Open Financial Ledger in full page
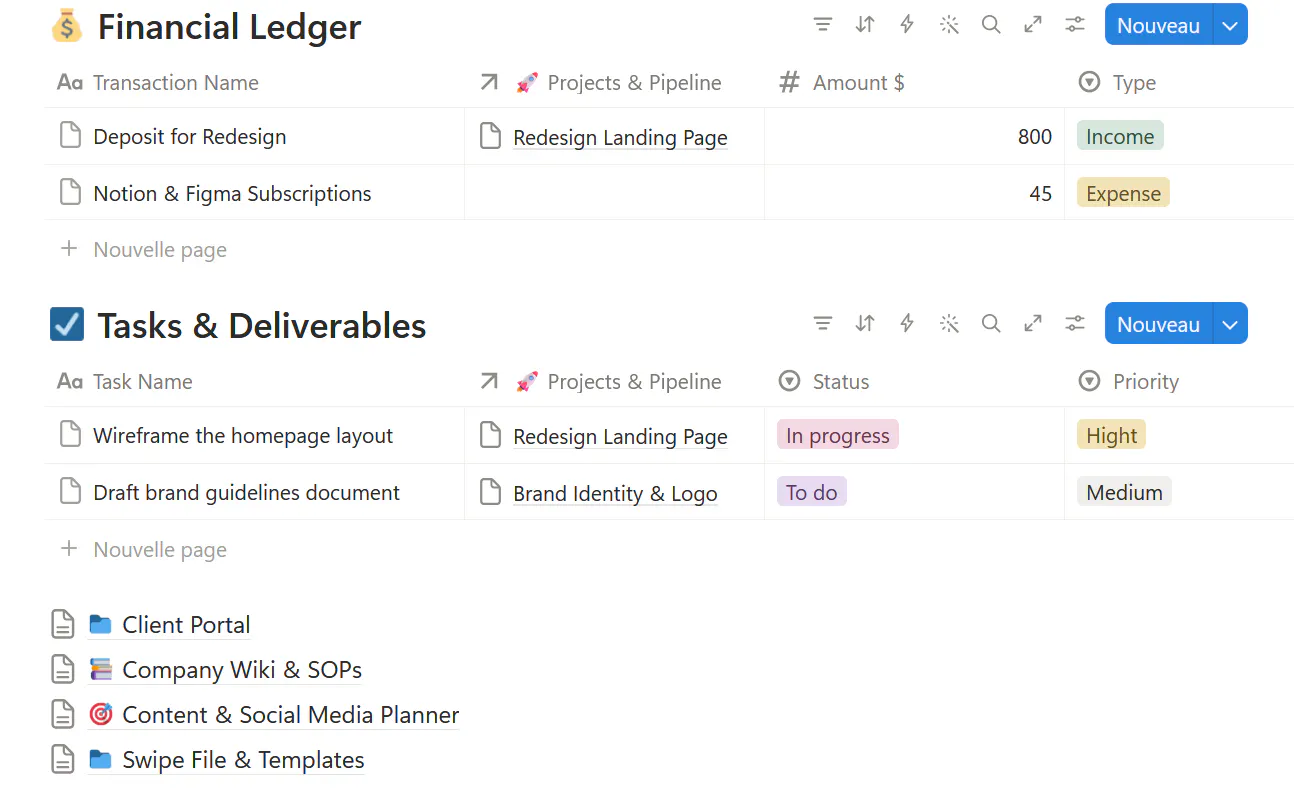The width and height of the screenshot is (1294, 790). pyautogui.click(x=1033, y=25)
